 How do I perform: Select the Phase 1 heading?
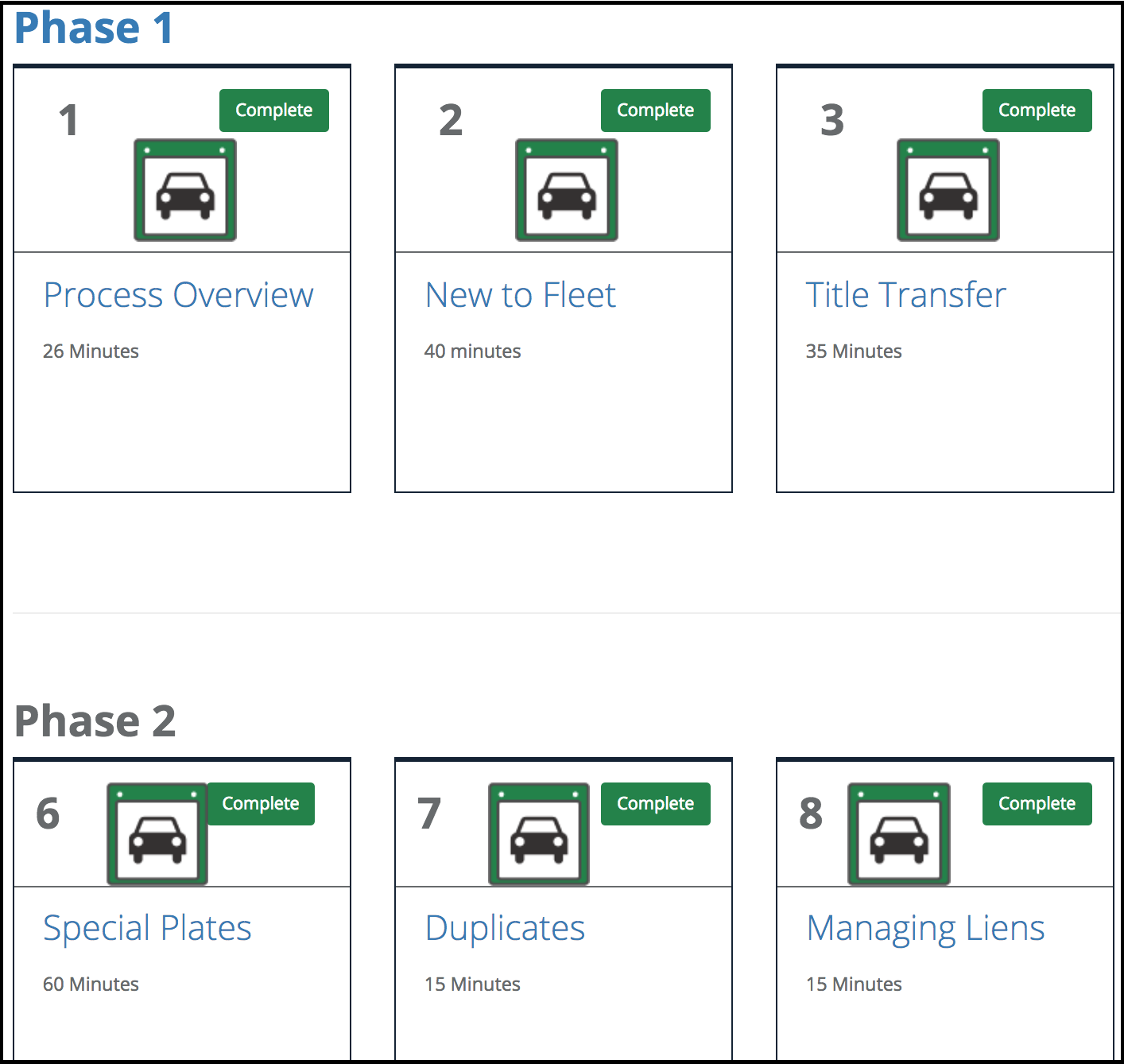point(94,29)
